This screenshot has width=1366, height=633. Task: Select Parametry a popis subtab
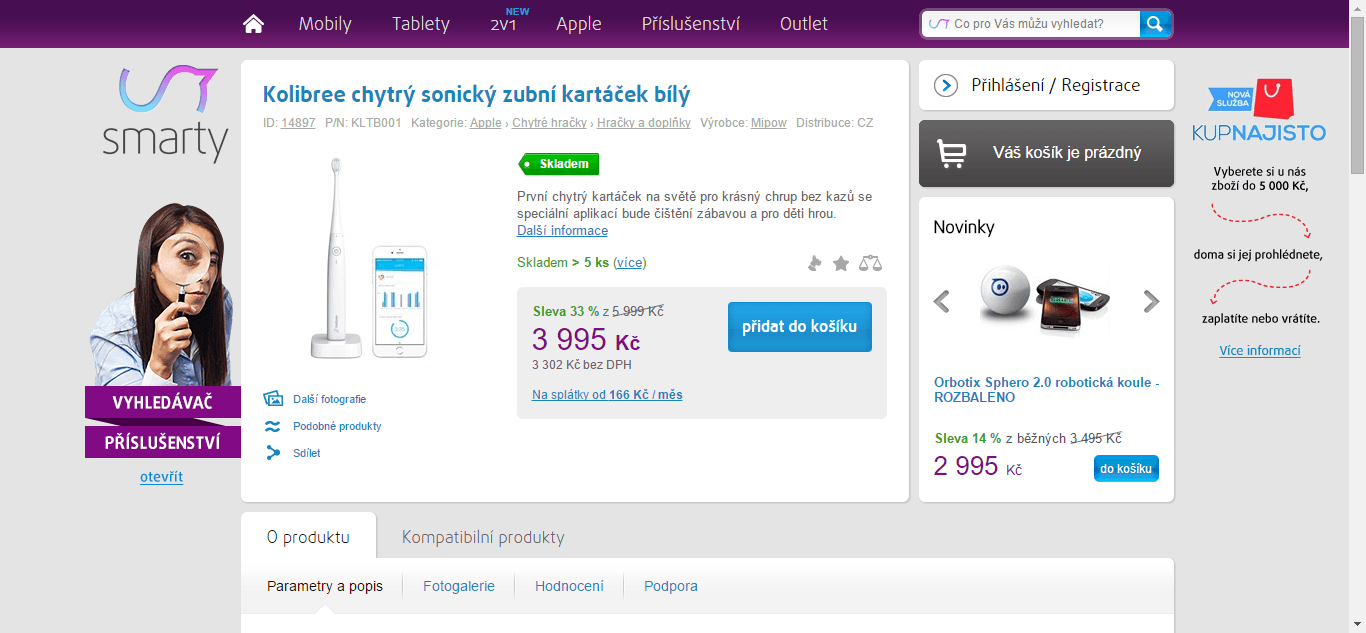[x=325, y=586]
